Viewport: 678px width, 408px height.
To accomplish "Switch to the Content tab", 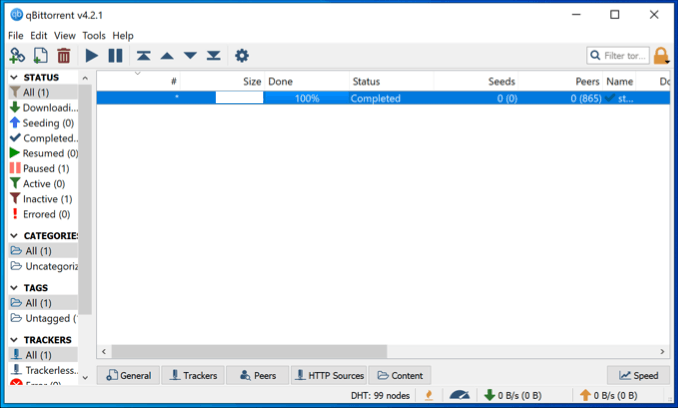I will (400, 376).
